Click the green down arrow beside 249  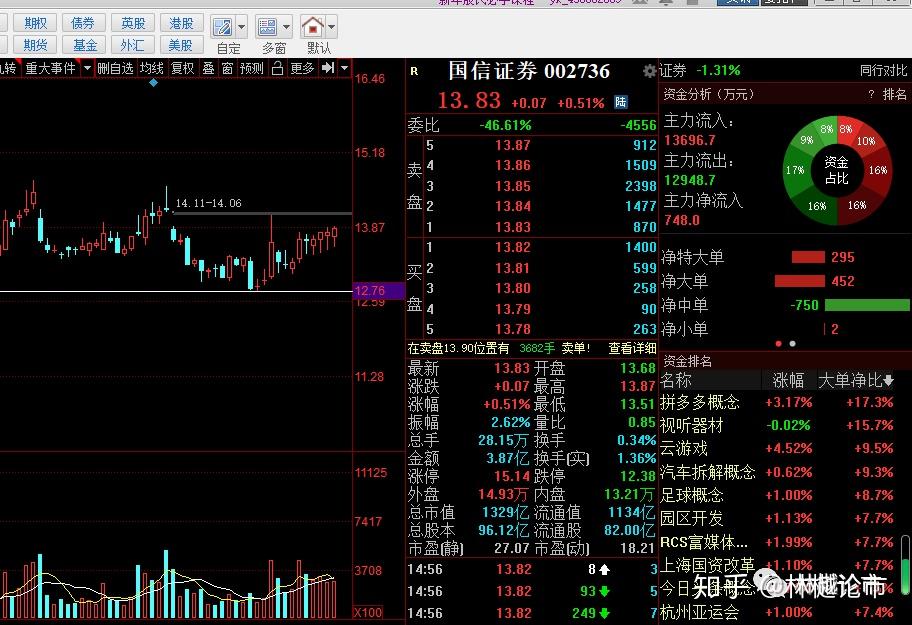point(604,613)
